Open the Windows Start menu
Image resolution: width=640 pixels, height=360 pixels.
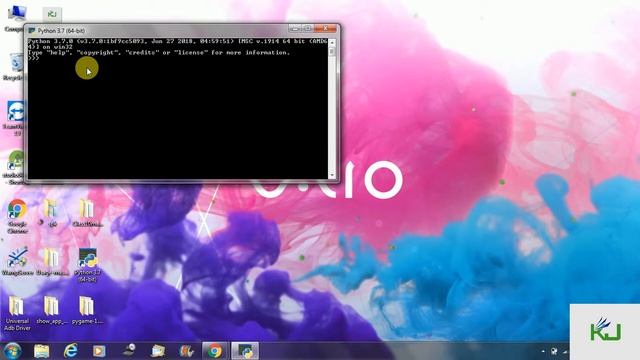point(12,351)
